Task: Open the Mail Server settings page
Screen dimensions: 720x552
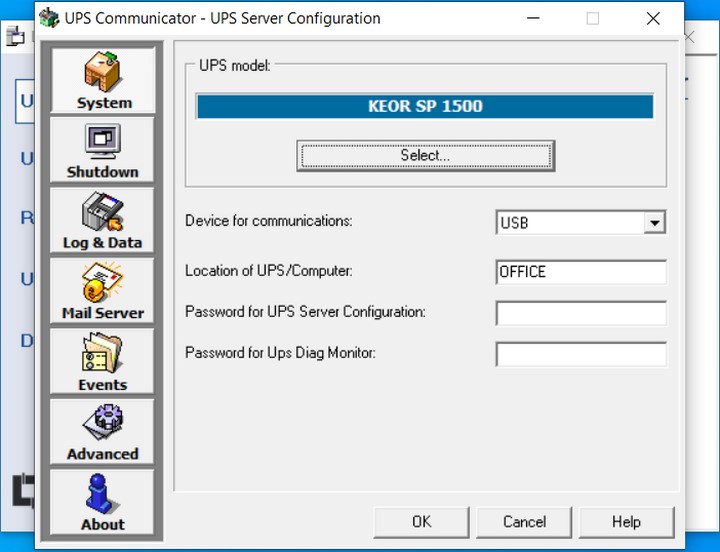Action: (102, 291)
